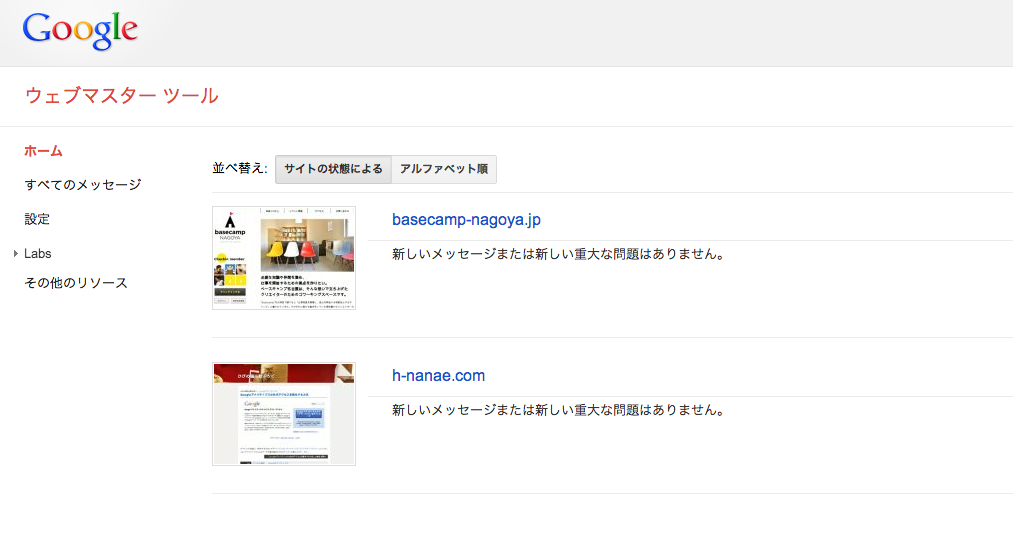1013x542 pixels.
Task: Click the status message under basecamp-nagoya.jp
Action: pos(559,254)
